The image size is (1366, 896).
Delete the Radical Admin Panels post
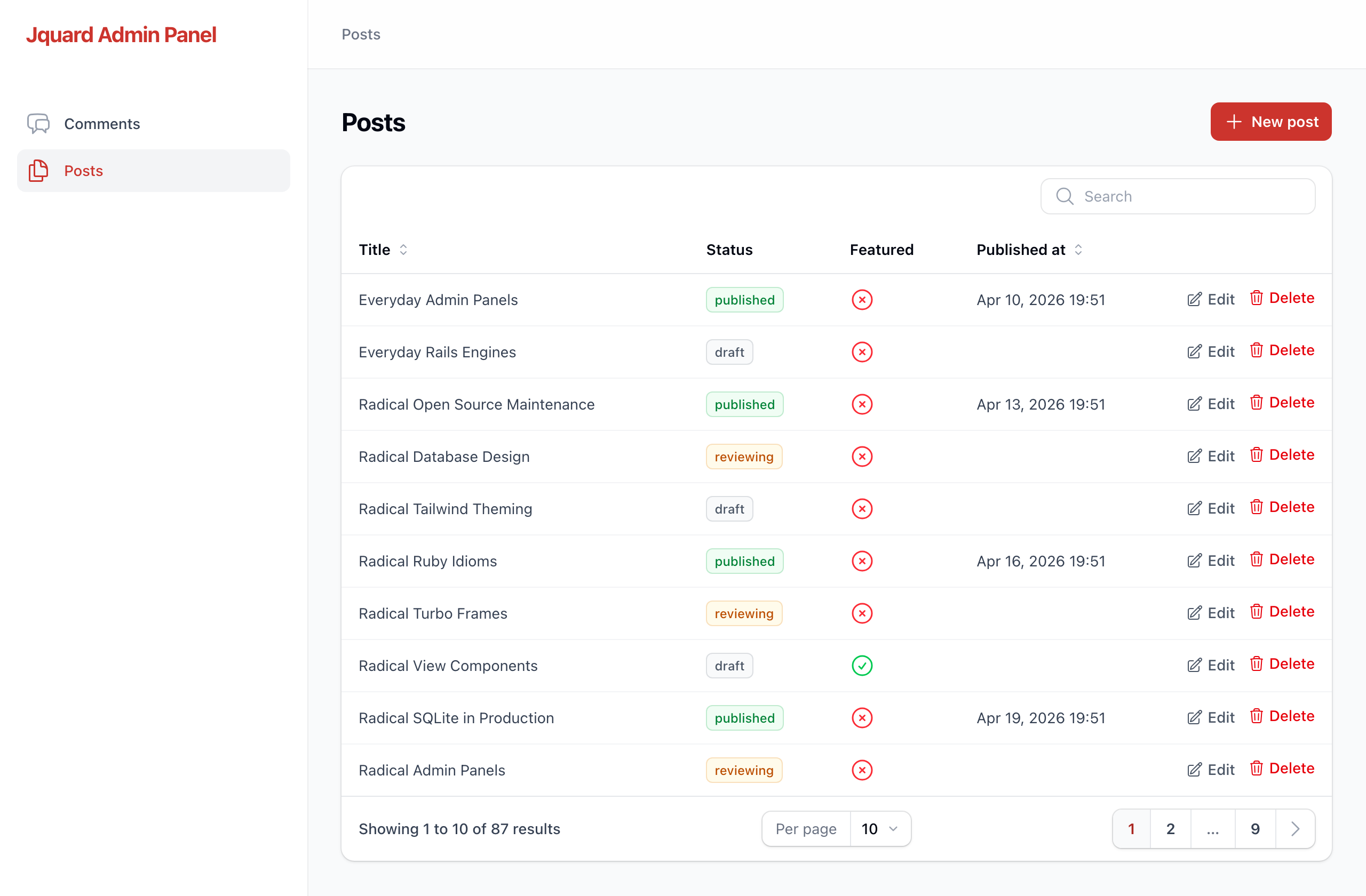coord(1282,767)
